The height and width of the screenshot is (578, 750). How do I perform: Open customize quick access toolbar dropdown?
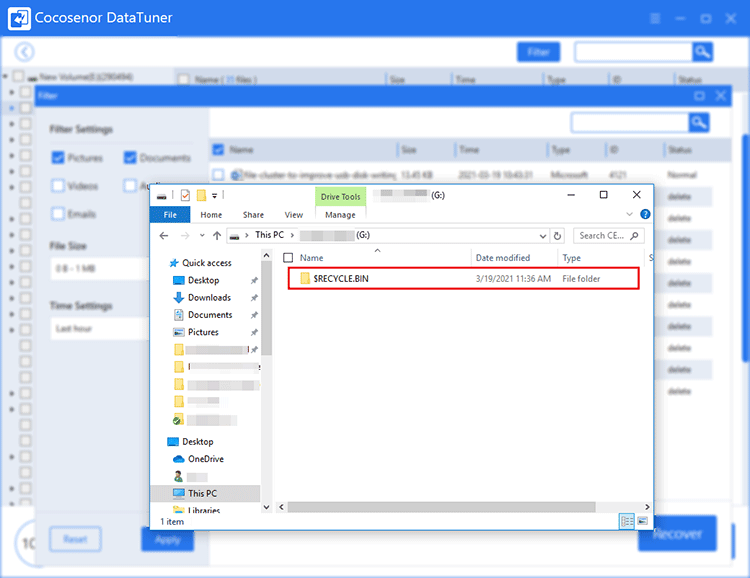point(215,195)
